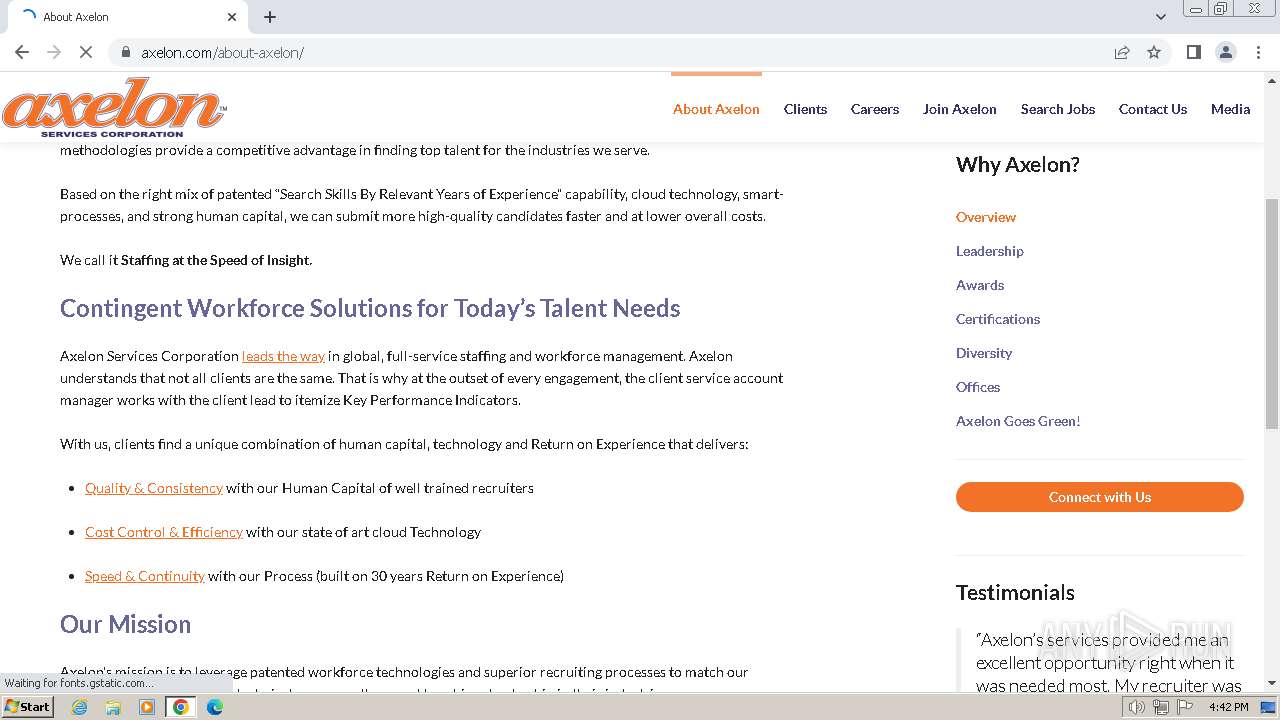Open the Careers menu
Screen dimensions: 1280x720
(x=875, y=109)
